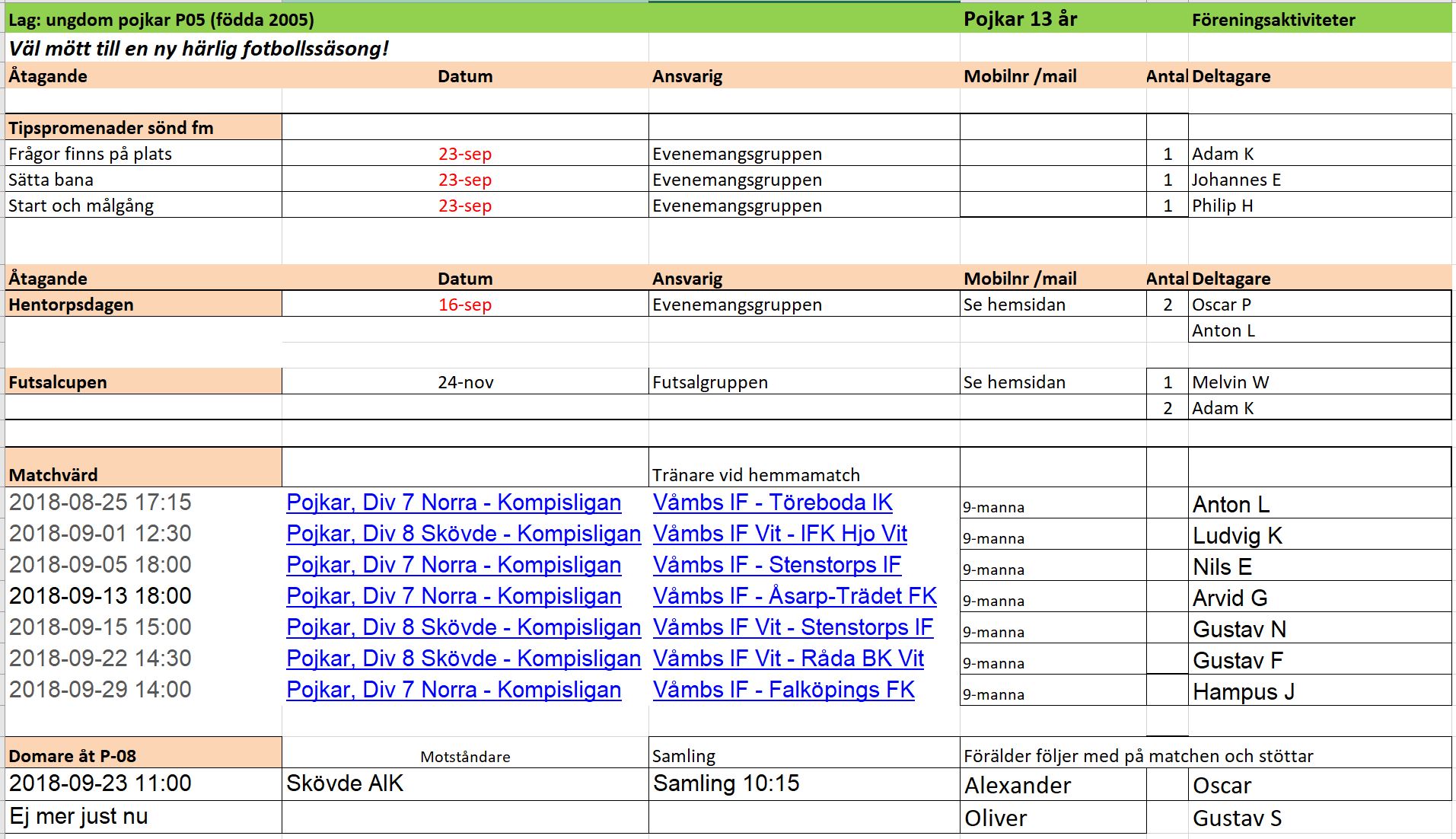This screenshot has width=1456, height=839.
Task: Click the Våmbs IF - Stenstorps IF match link
Action: tap(776, 565)
